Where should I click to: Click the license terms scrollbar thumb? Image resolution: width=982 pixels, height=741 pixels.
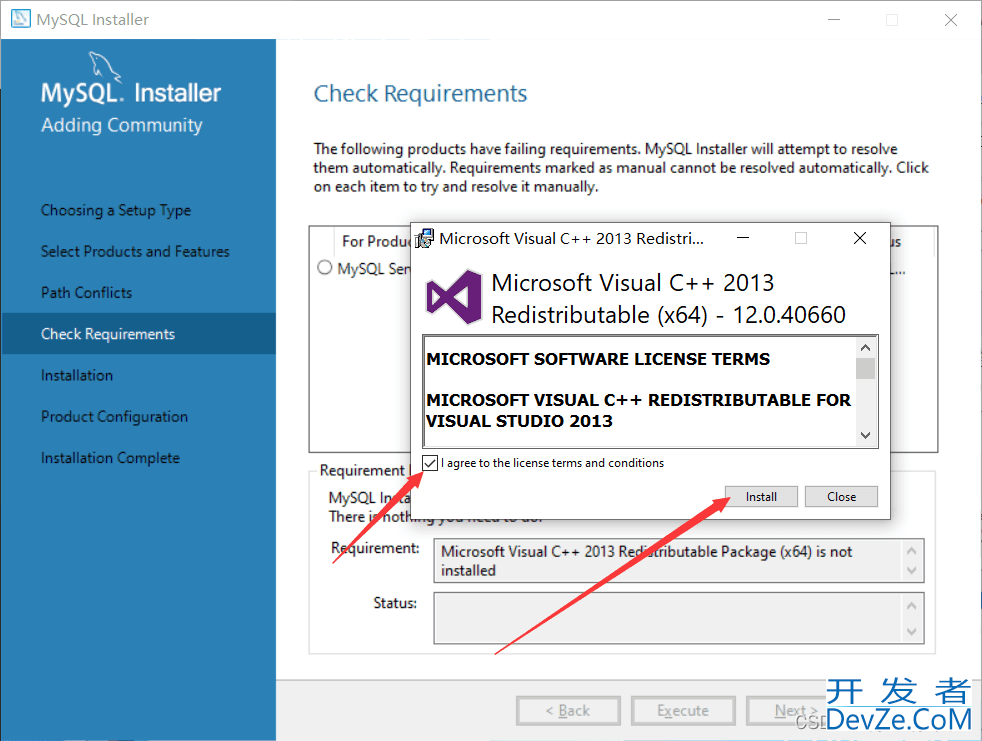tap(866, 369)
